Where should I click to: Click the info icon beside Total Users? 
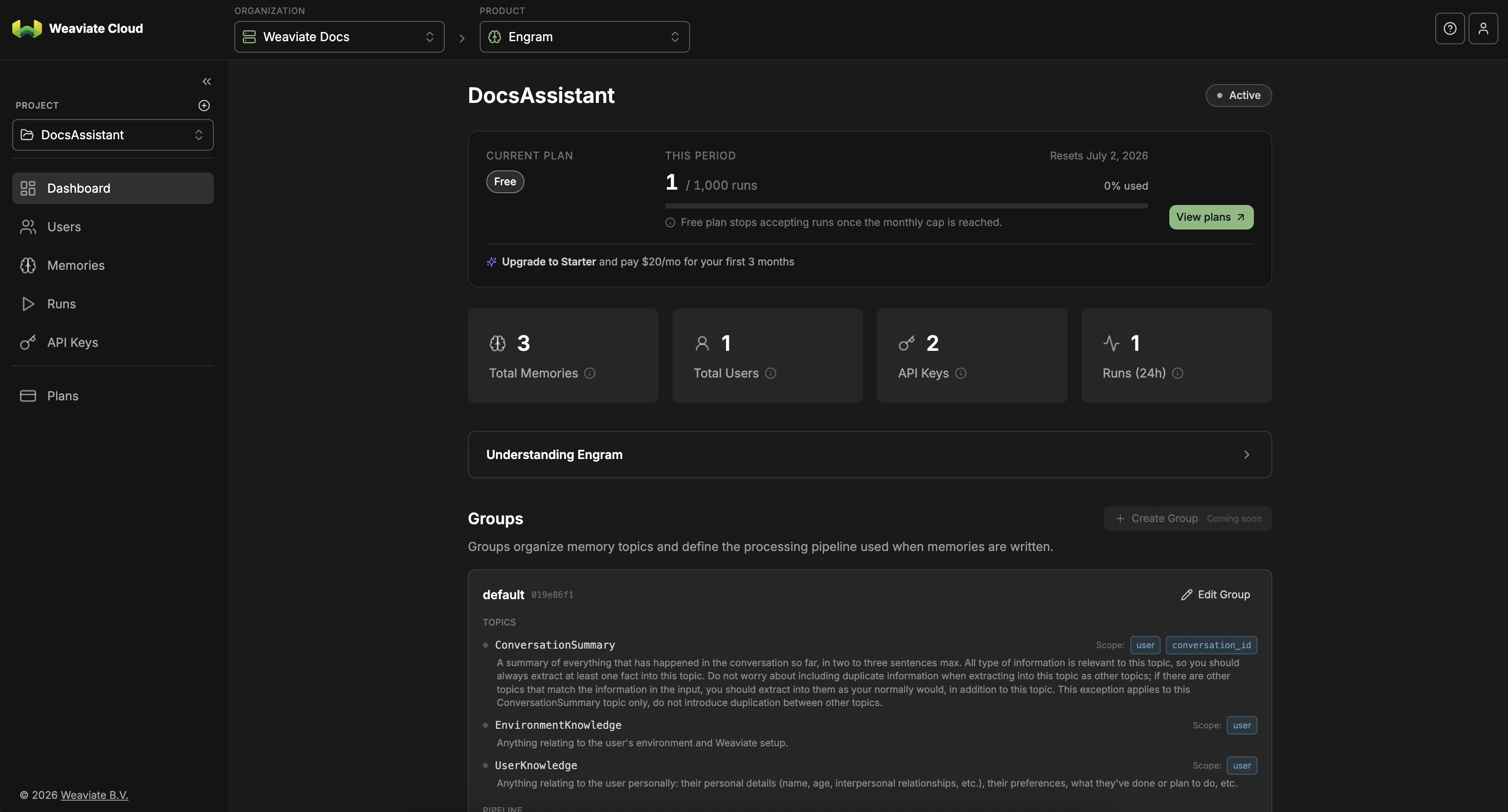point(770,373)
